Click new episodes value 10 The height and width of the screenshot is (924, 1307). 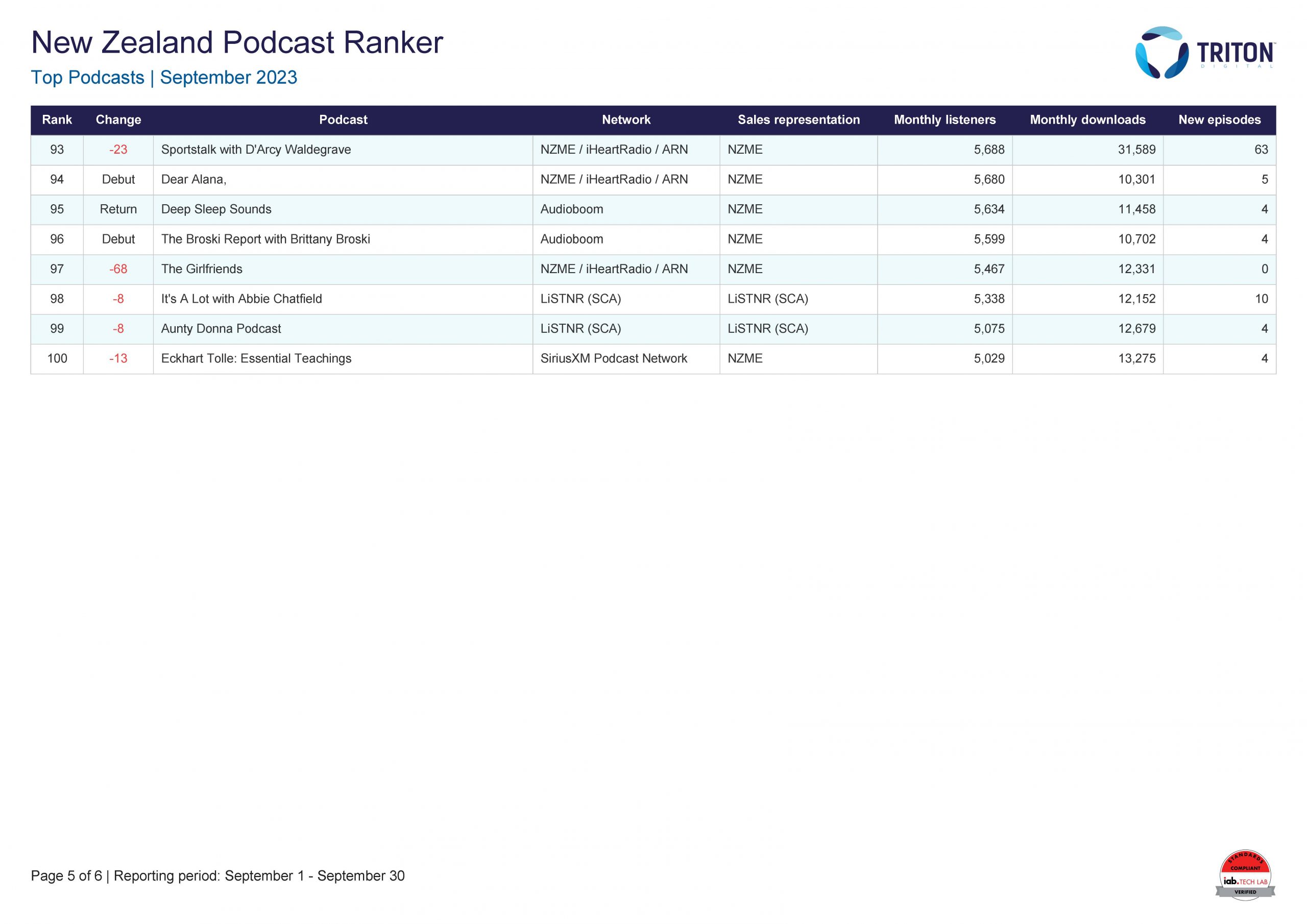(x=1262, y=299)
